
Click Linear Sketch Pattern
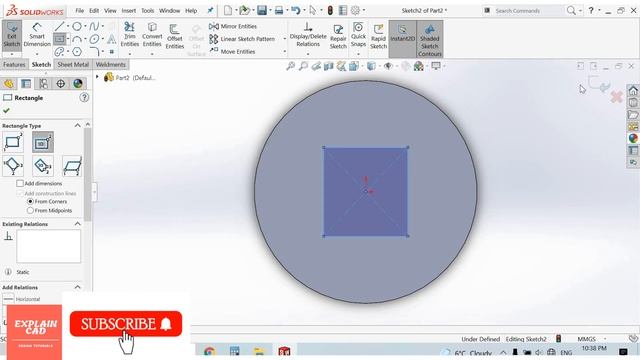(x=242, y=39)
